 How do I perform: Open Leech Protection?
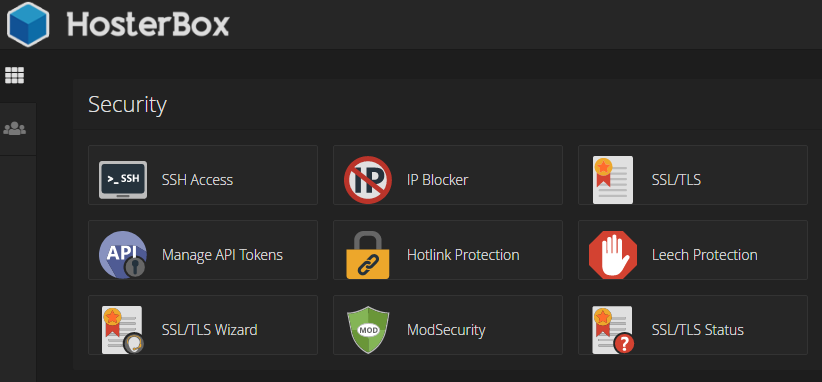point(705,255)
